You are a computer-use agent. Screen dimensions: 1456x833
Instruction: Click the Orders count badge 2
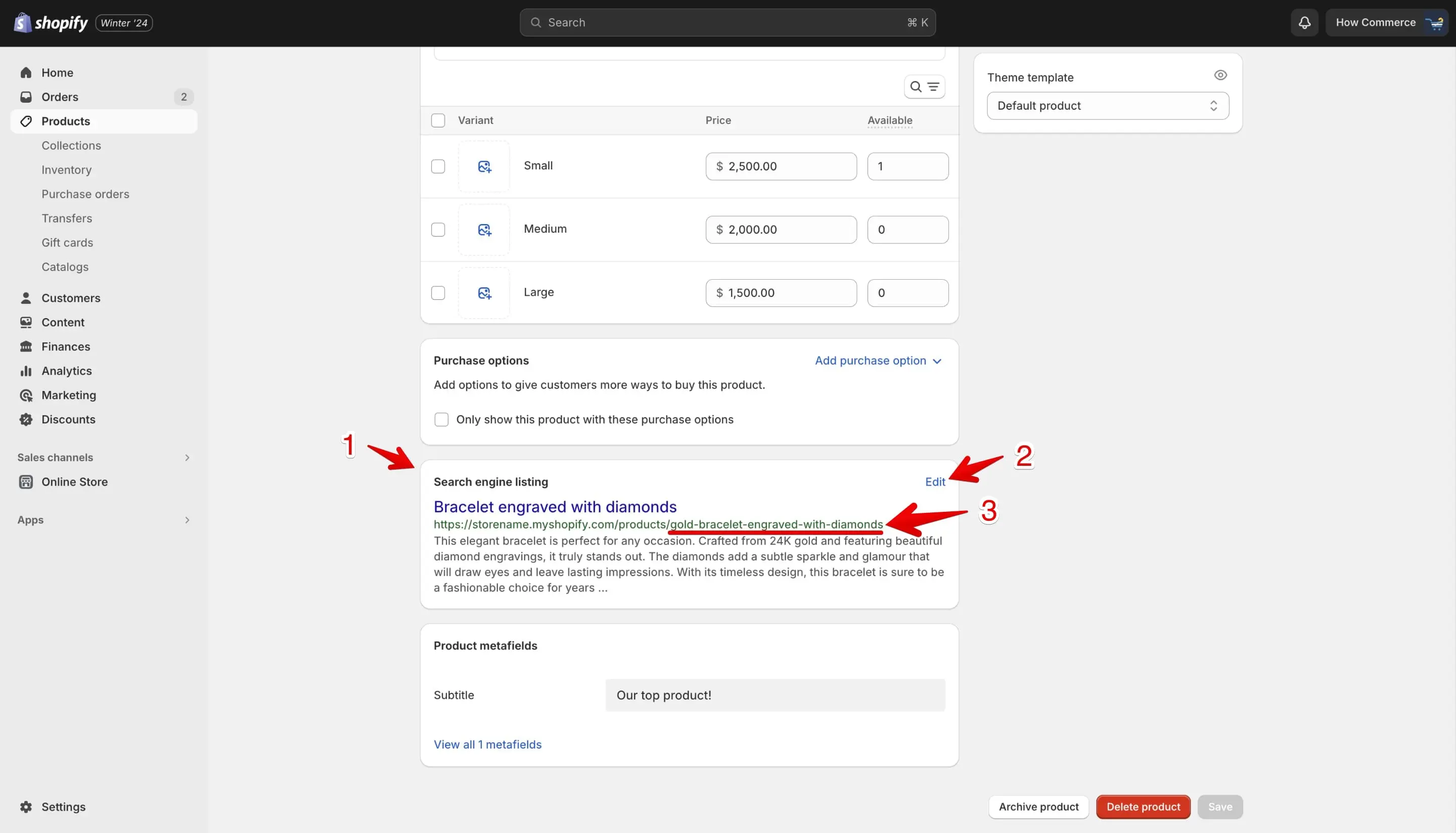184,97
